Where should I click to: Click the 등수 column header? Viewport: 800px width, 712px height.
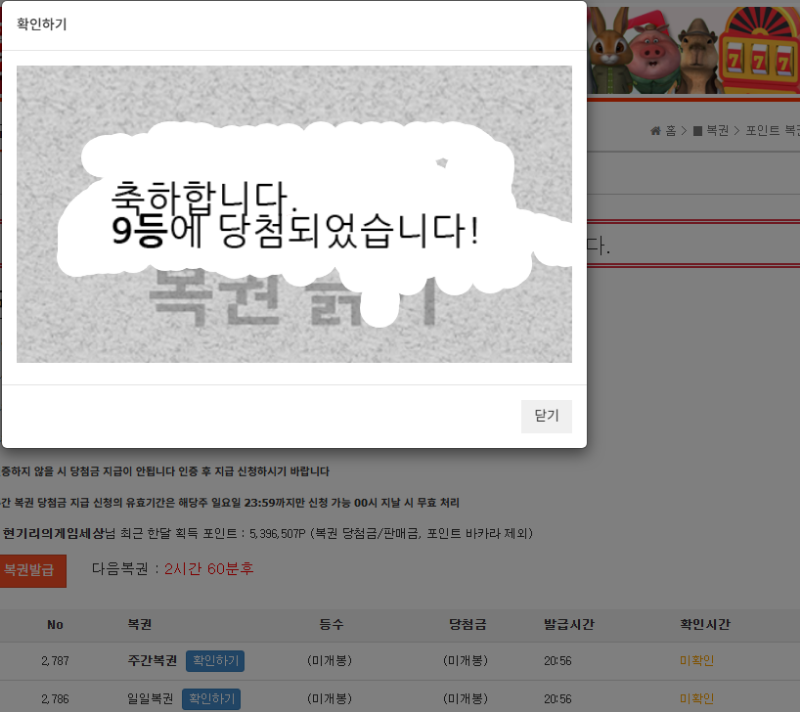[x=332, y=623]
